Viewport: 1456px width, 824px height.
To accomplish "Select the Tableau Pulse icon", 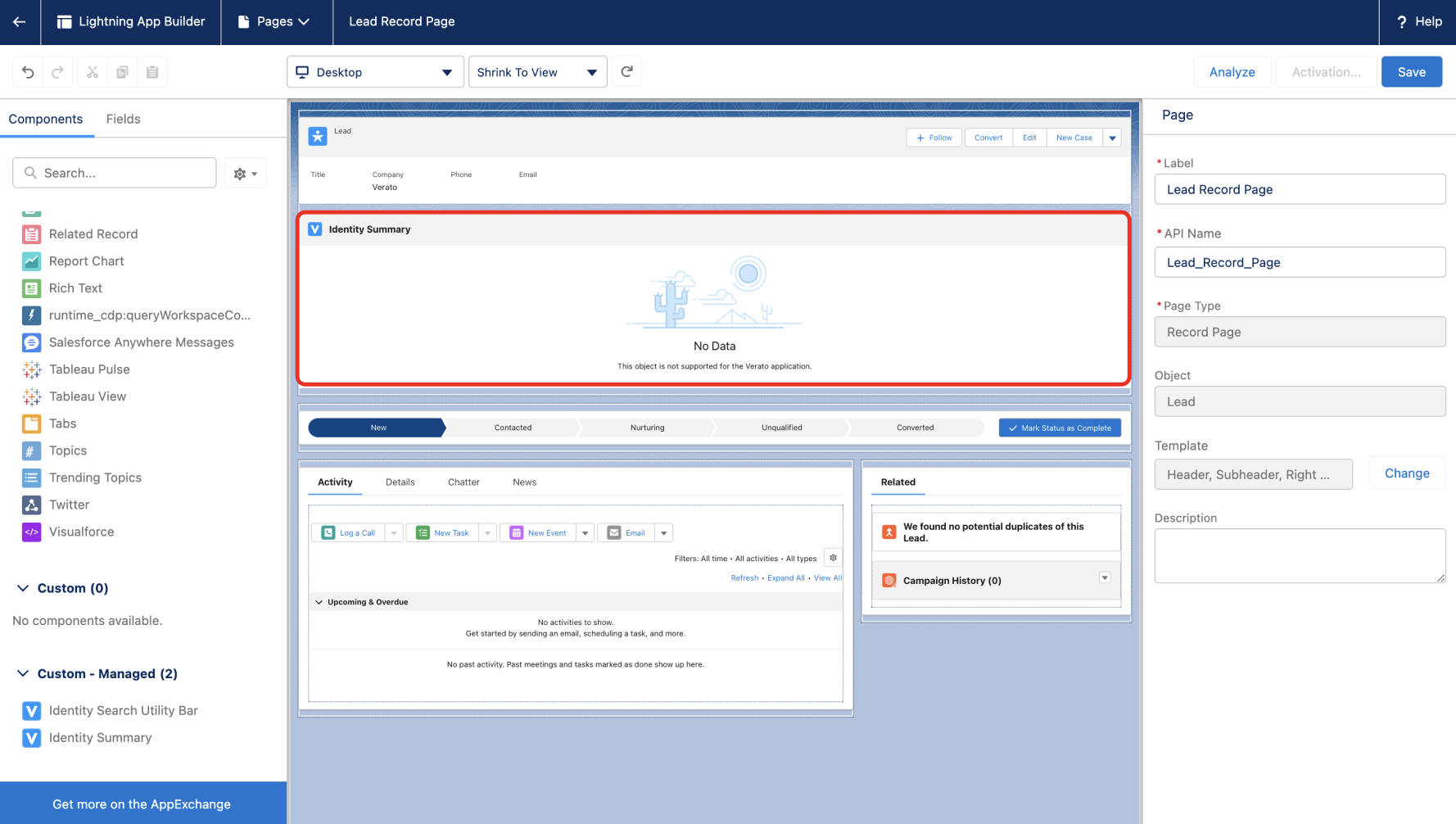I will [x=31, y=369].
